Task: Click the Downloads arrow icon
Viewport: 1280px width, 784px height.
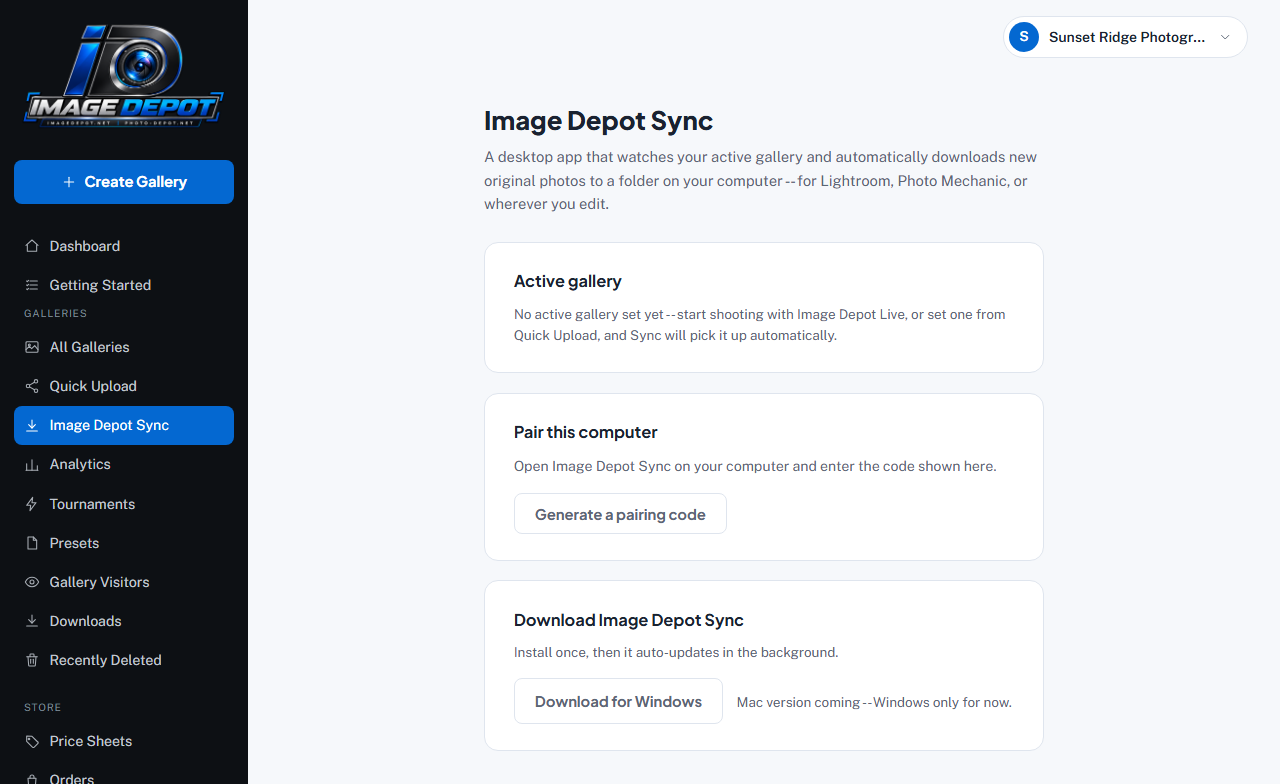Action: coord(32,621)
